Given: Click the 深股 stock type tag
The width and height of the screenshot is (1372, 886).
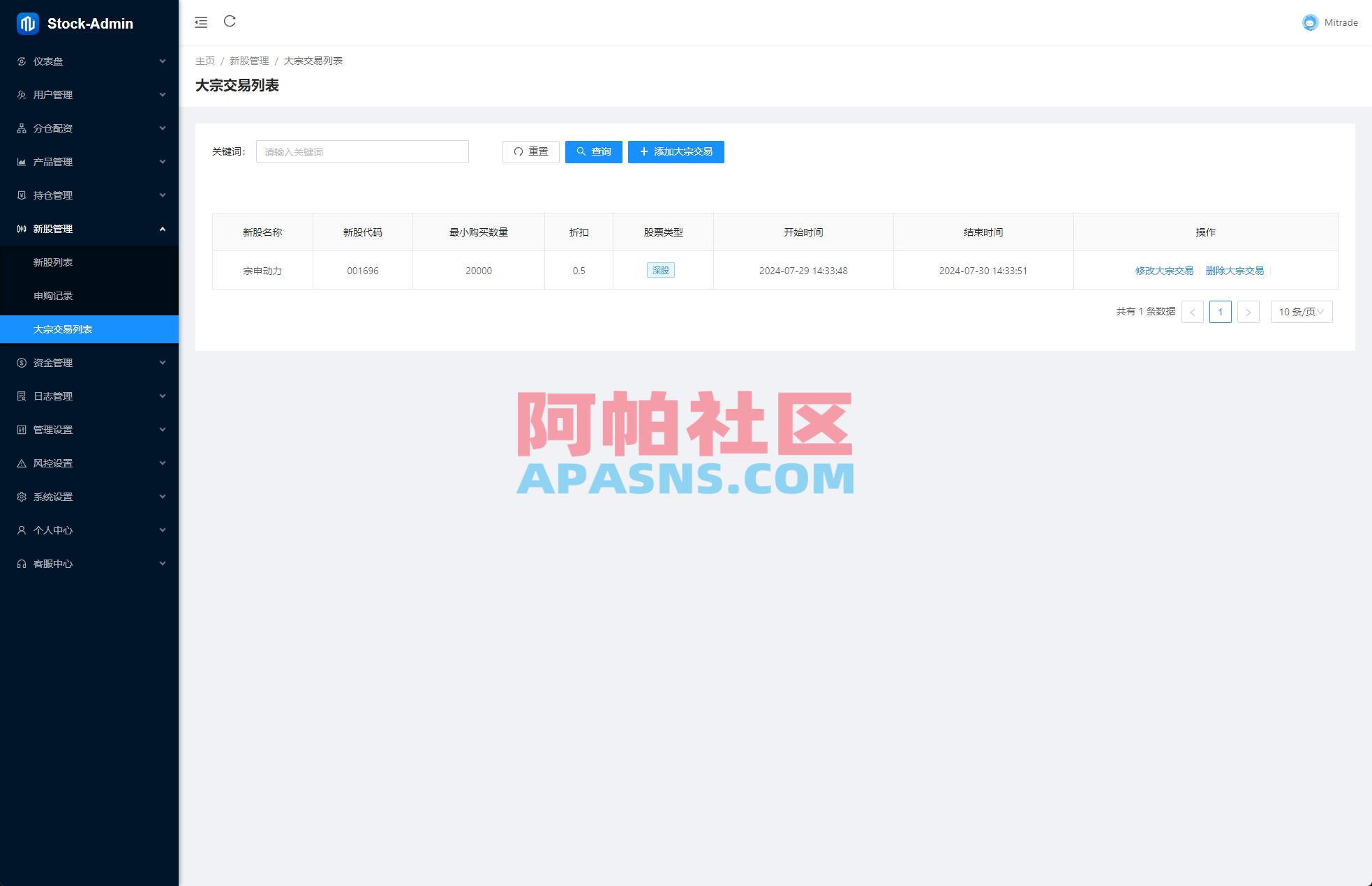Looking at the screenshot, I should (x=660, y=270).
